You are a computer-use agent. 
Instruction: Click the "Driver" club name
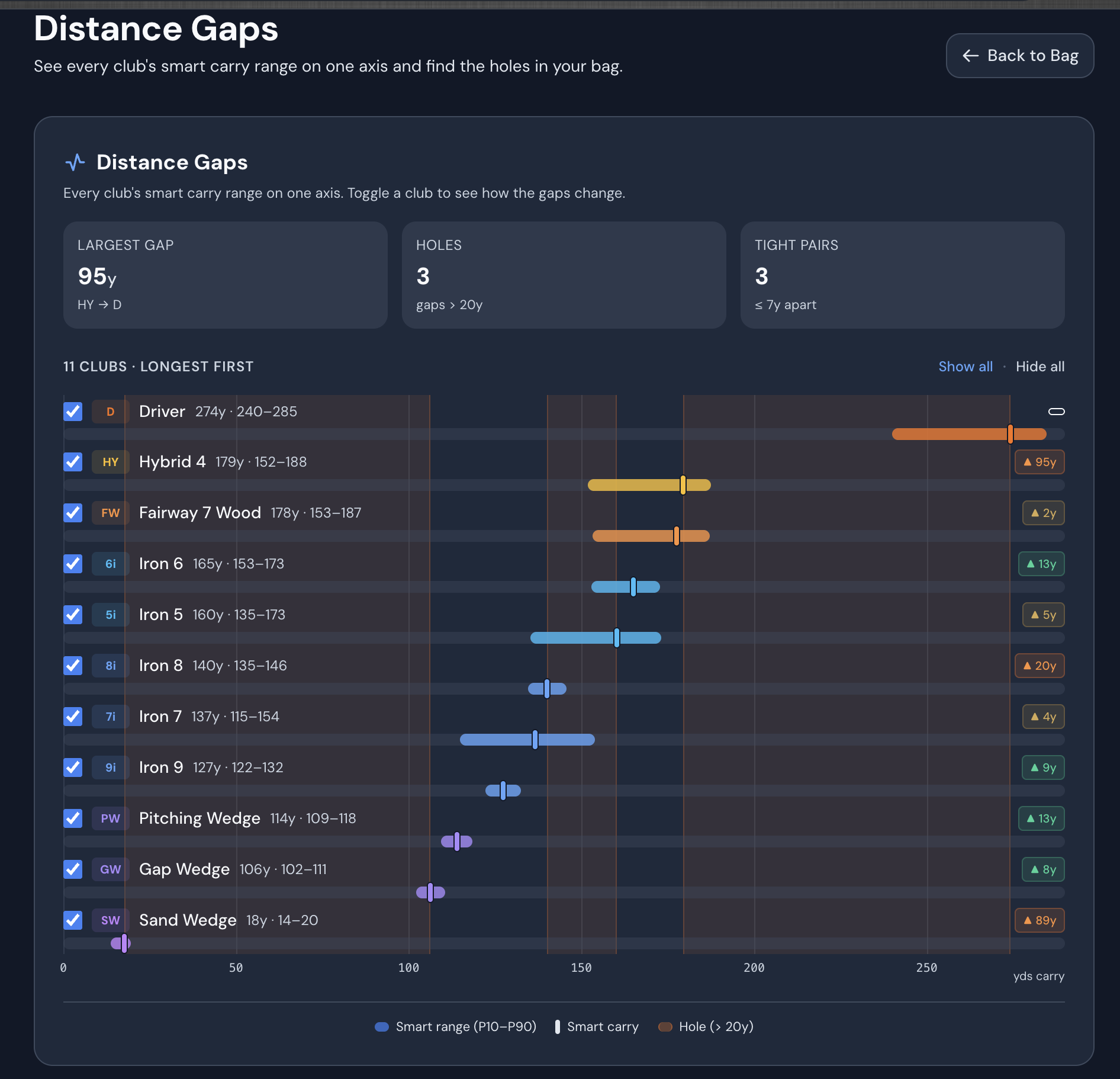coord(162,412)
